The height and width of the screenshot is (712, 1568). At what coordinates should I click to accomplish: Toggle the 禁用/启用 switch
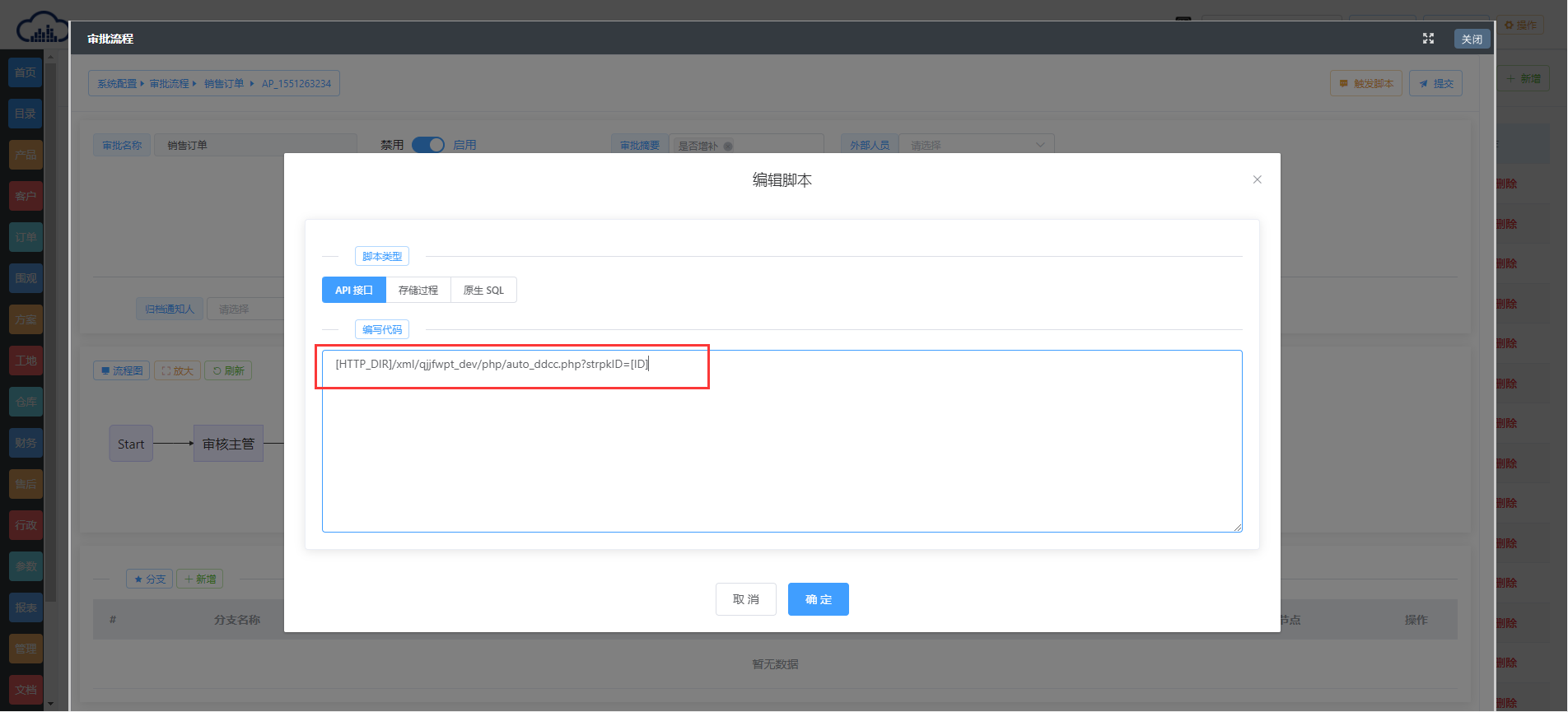tap(427, 145)
